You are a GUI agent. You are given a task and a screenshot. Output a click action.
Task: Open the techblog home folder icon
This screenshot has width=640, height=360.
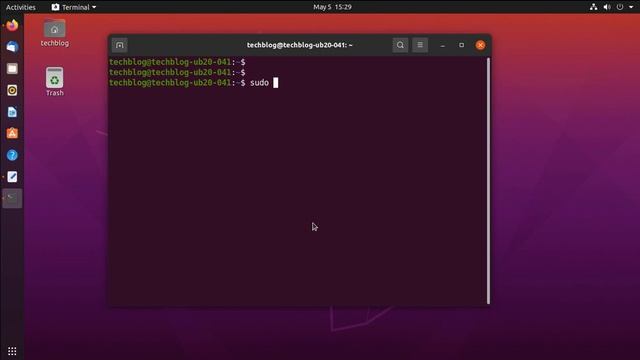(55, 33)
